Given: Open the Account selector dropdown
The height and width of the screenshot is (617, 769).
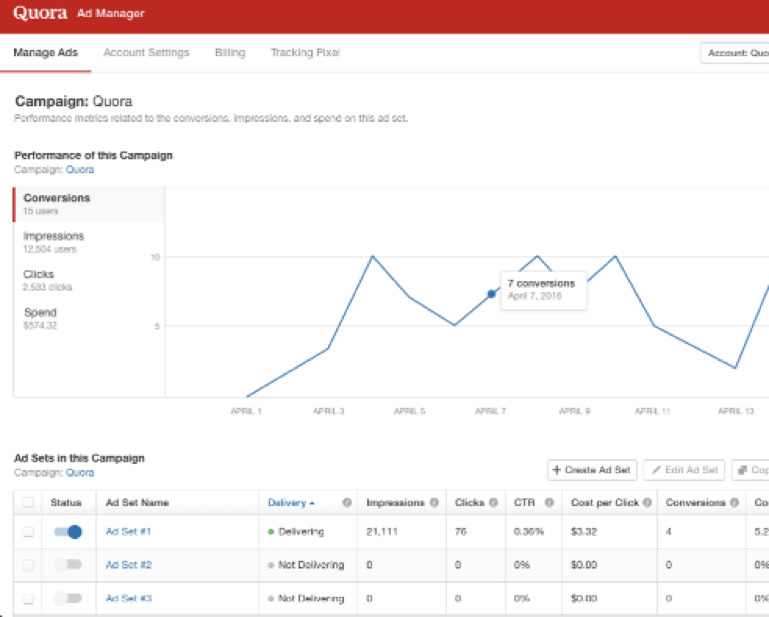Looking at the screenshot, I should (735, 53).
